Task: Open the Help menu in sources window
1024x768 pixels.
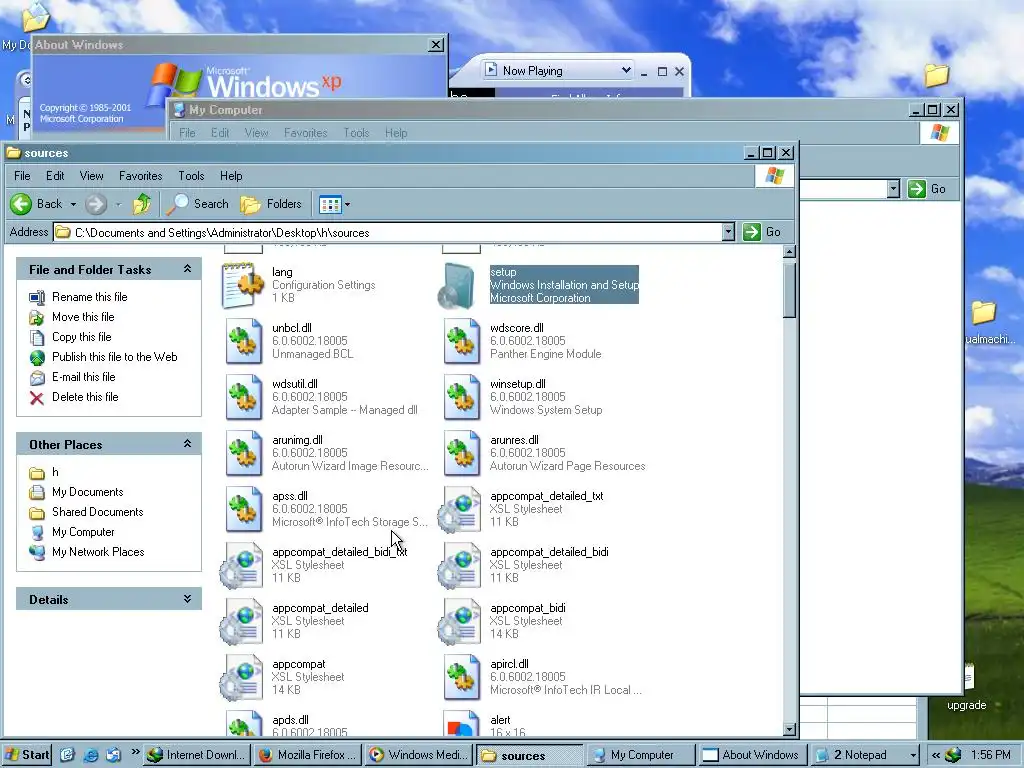Action: pyautogui.click(x=231, y=176)
